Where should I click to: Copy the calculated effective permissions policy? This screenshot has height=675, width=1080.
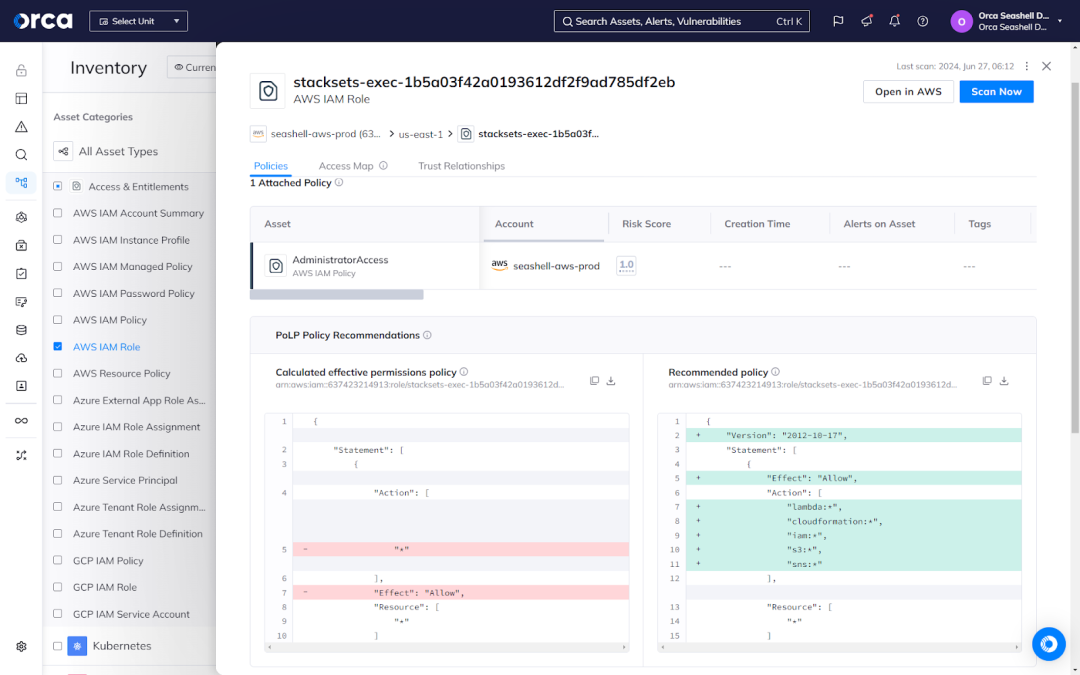click(594, 381)
